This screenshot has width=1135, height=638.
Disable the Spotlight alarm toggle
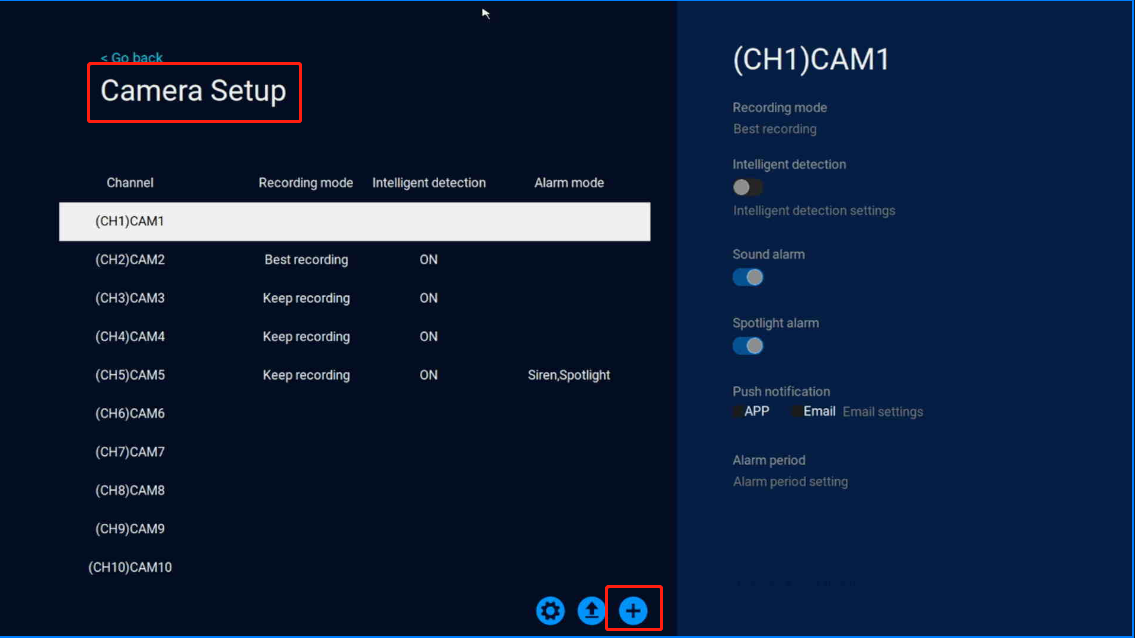point(747,346)
